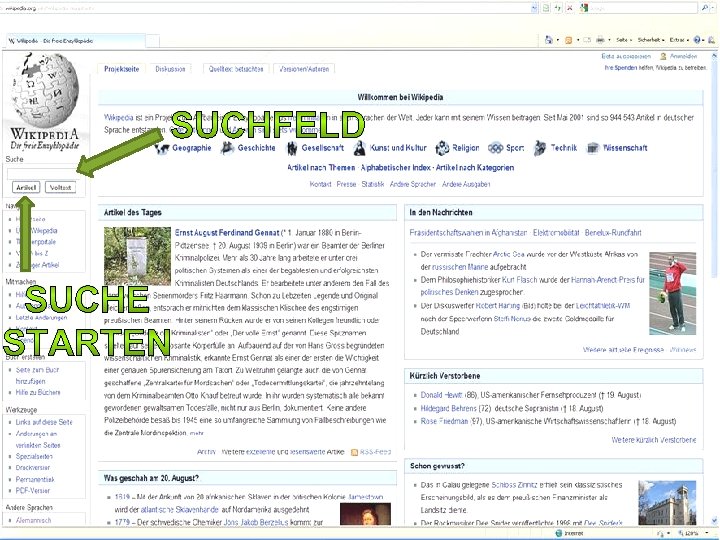This screenshot has height=540, width=720.
Task: Open a new browser tab
Action: 153,41
